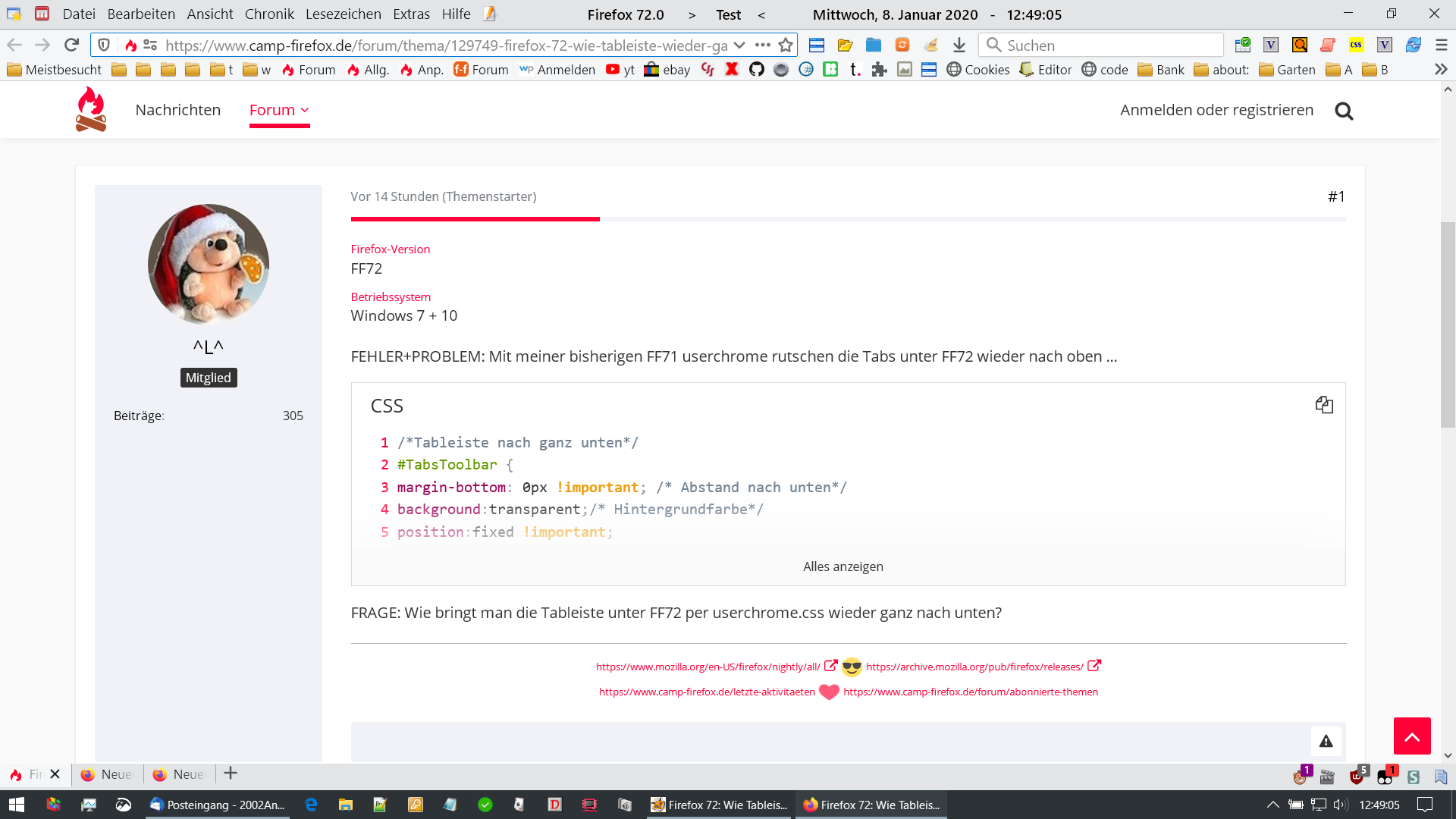
Task: Open the Lesezeichen menu
Action: pos(343,14)
